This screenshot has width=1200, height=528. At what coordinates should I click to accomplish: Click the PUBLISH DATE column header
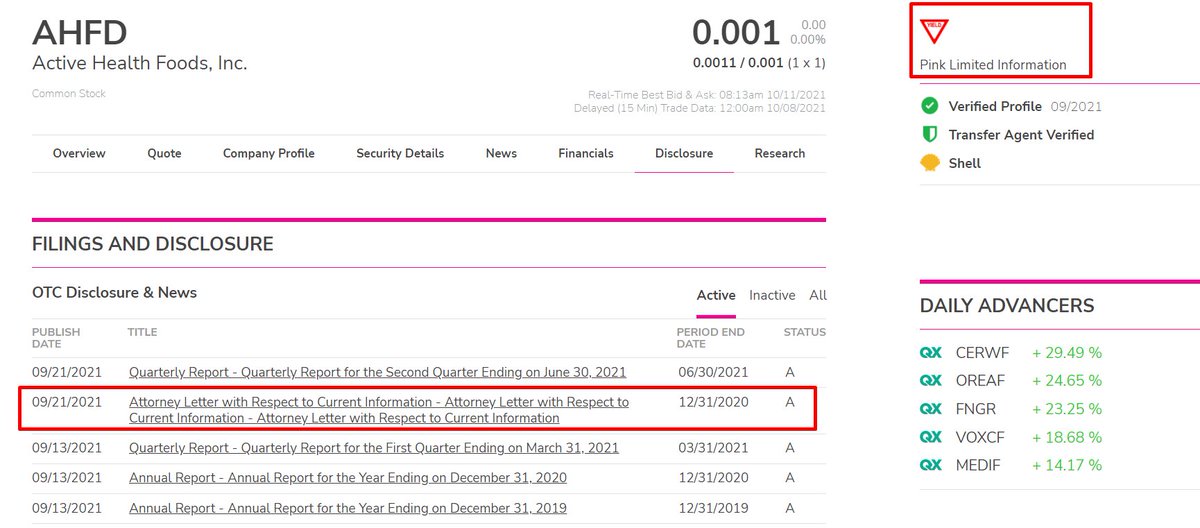[56, 338]
